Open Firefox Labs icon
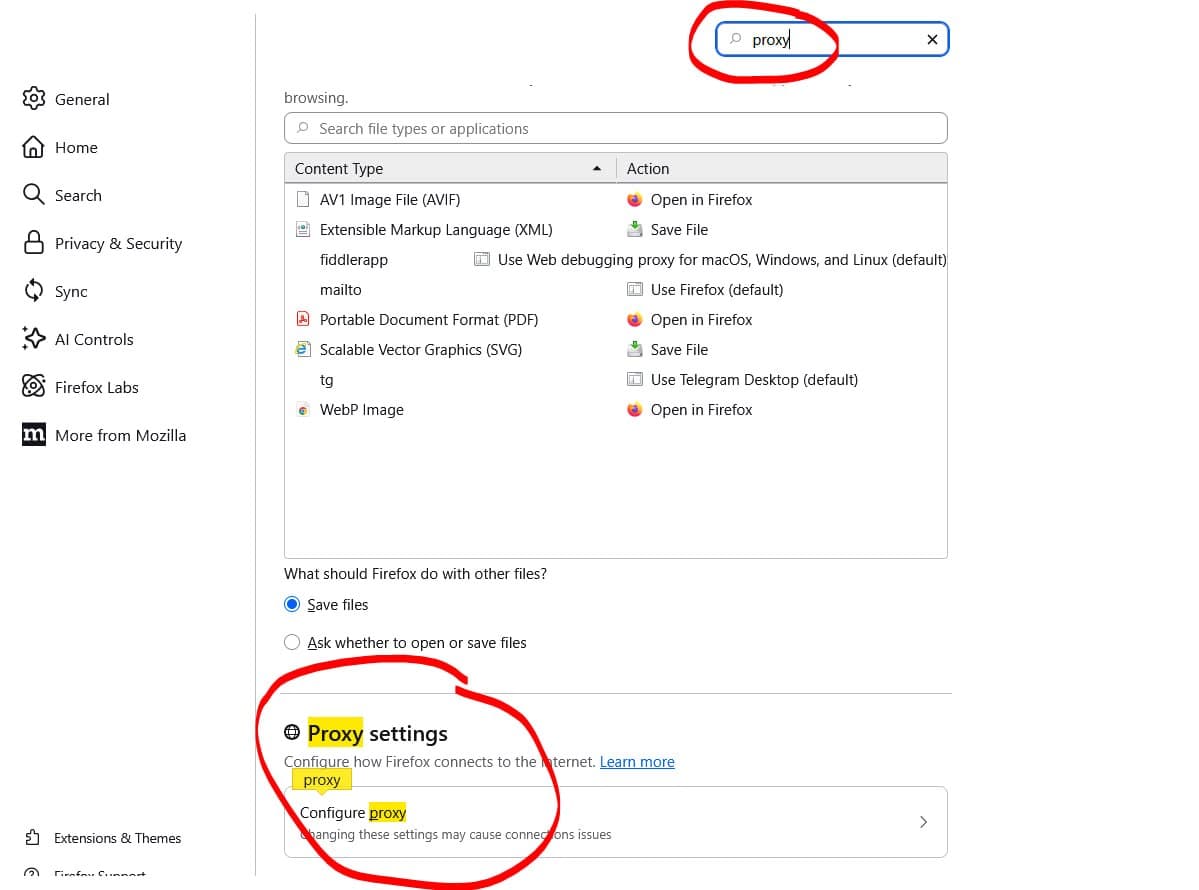 point(34,386)
